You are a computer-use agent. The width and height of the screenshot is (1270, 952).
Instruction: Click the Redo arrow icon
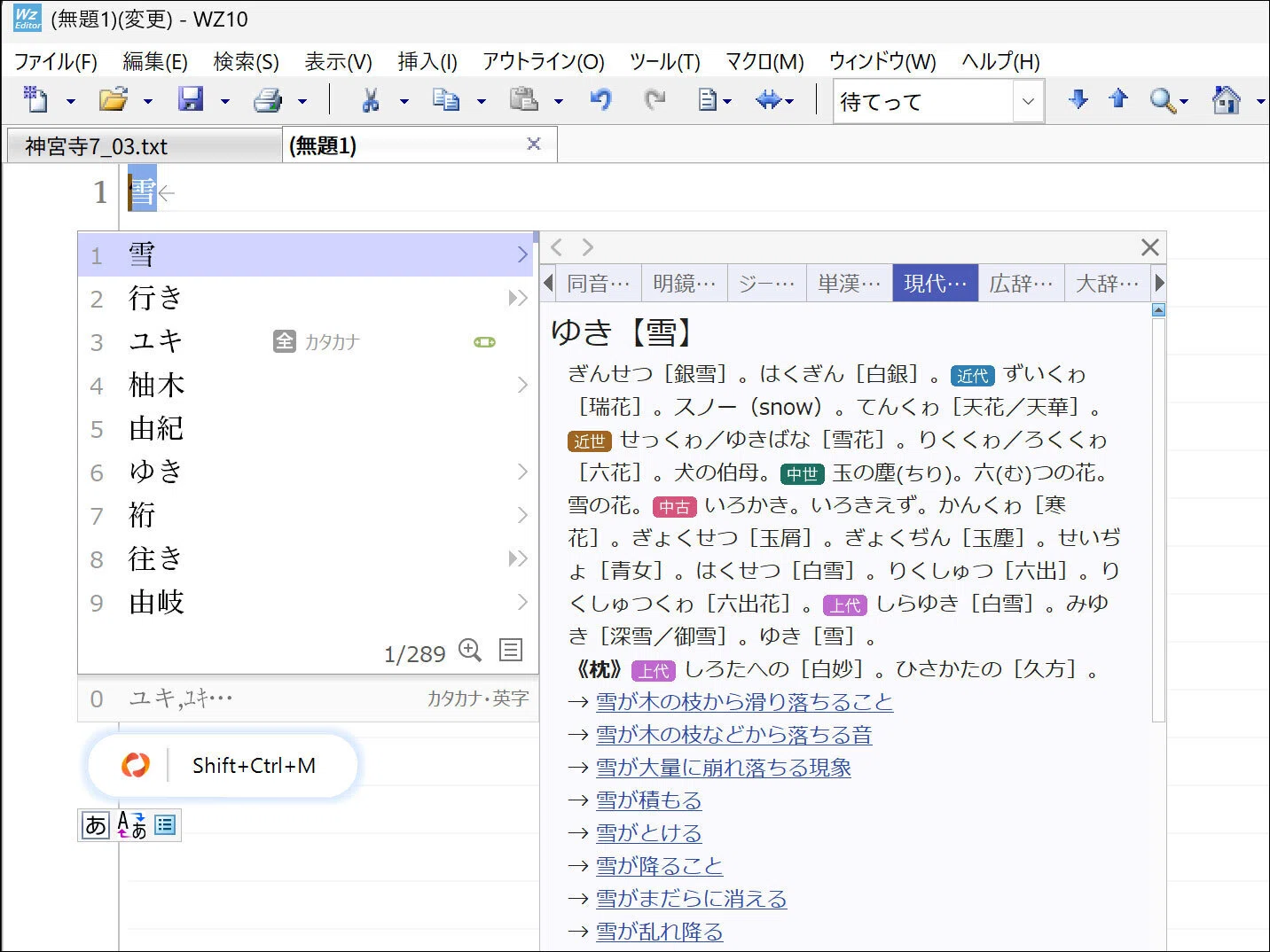point(655,99)
